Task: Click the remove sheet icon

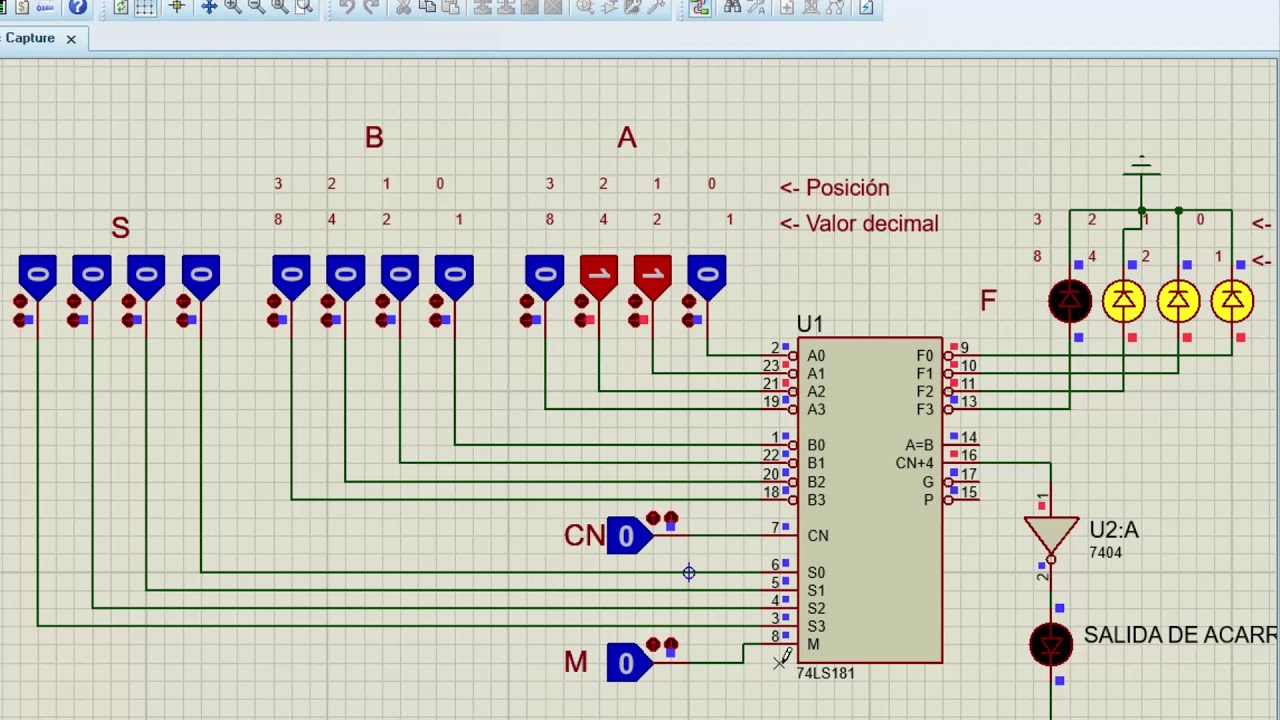Action: [x=812, y=7]
